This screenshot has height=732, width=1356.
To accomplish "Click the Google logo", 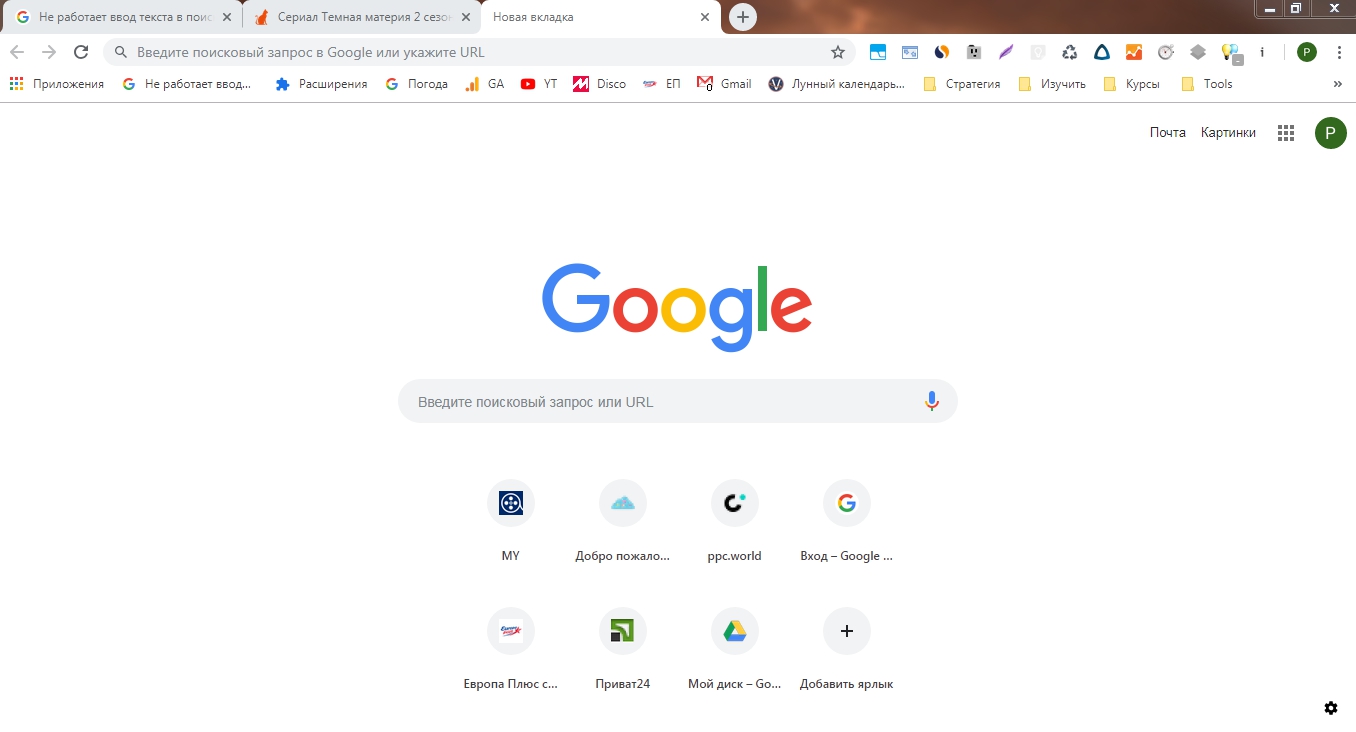I will tap(677, 306).
